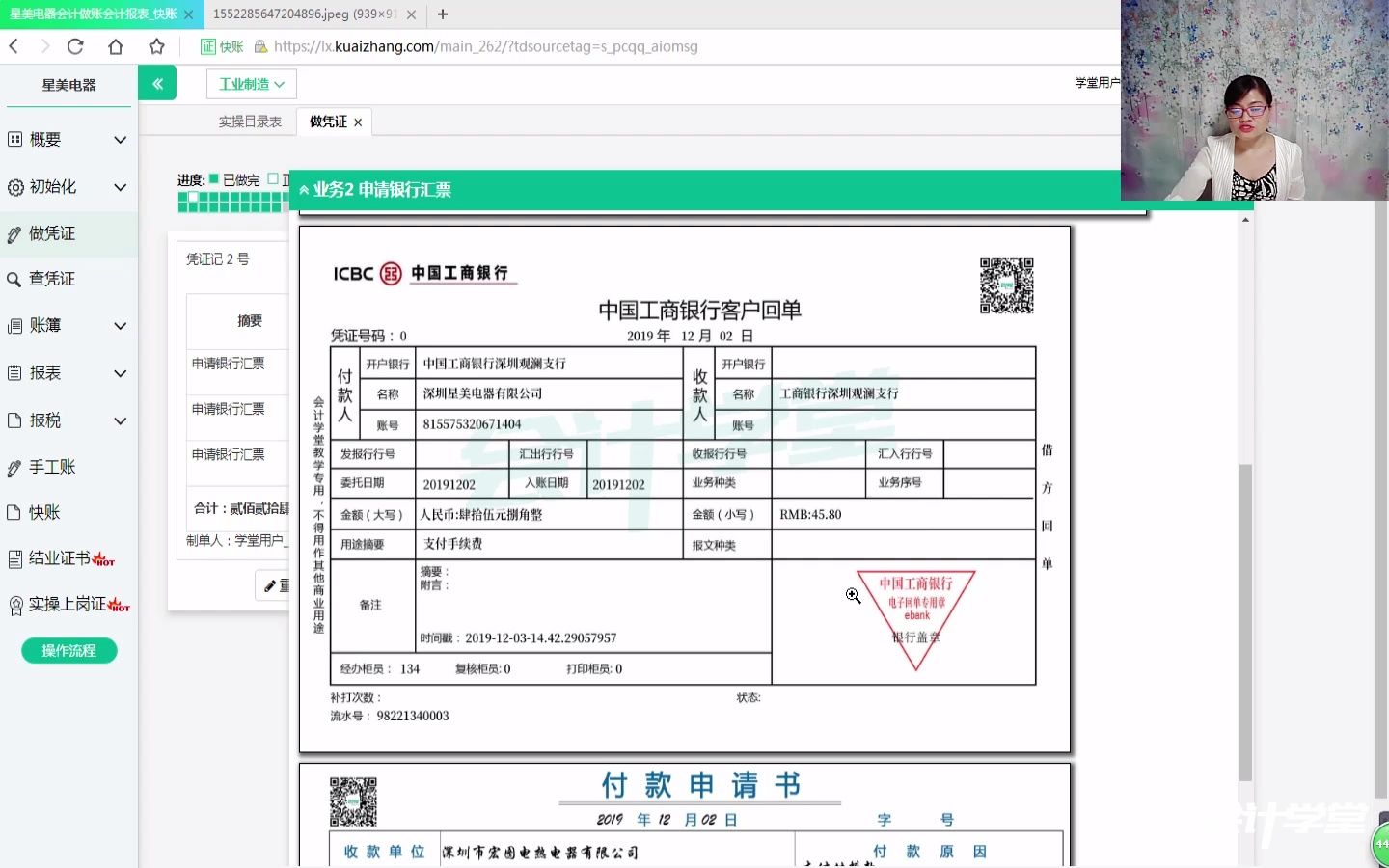Open 手工账 in the sidebar

52,467
